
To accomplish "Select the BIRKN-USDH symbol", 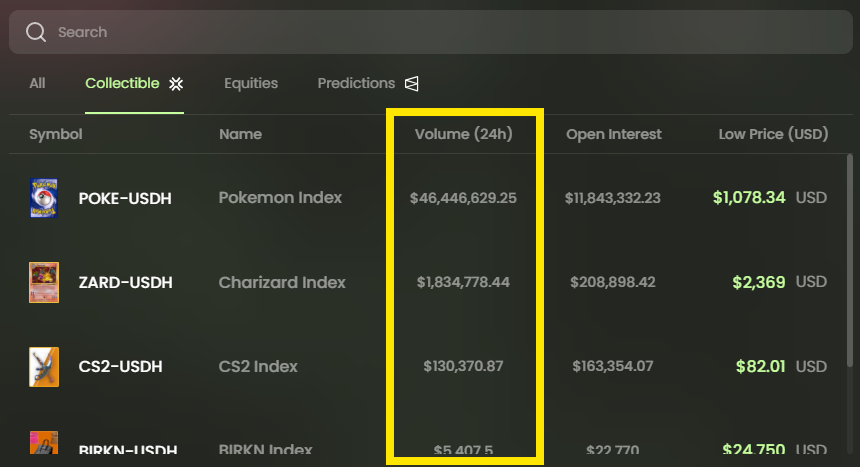I will pyautogui.click(x=128, y=450).
